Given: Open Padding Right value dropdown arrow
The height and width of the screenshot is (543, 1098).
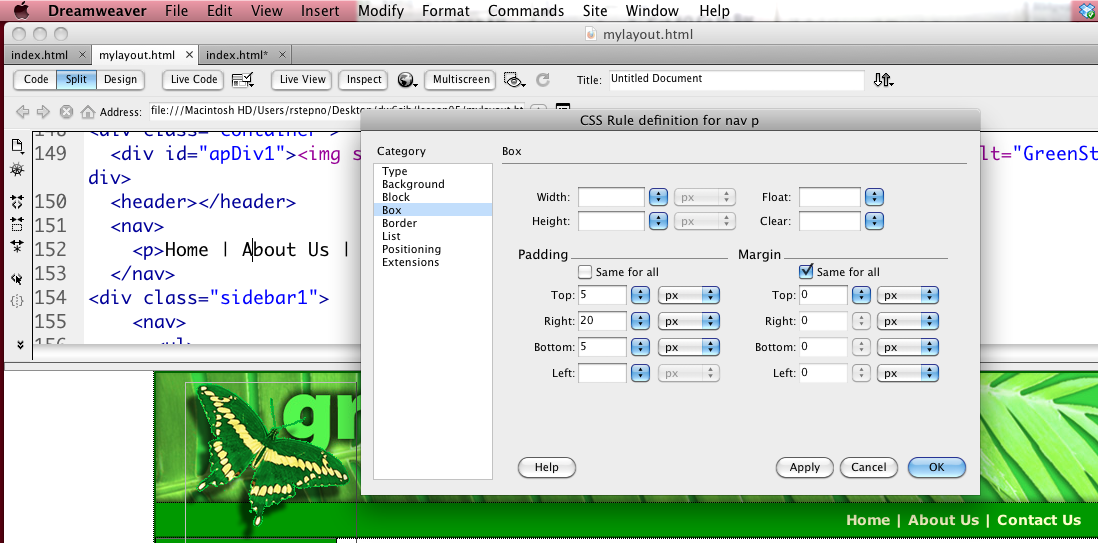Looking at the screenshot, I should click(640, 321).
